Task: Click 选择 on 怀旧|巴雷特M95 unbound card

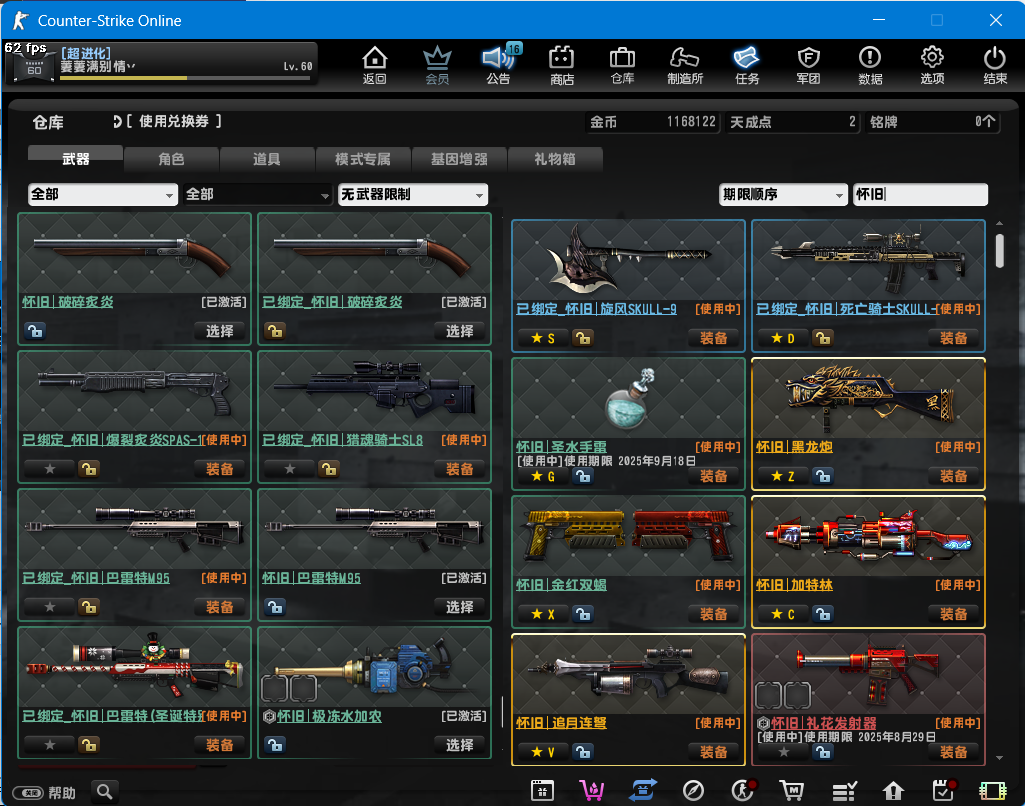Action: (460, 607)
